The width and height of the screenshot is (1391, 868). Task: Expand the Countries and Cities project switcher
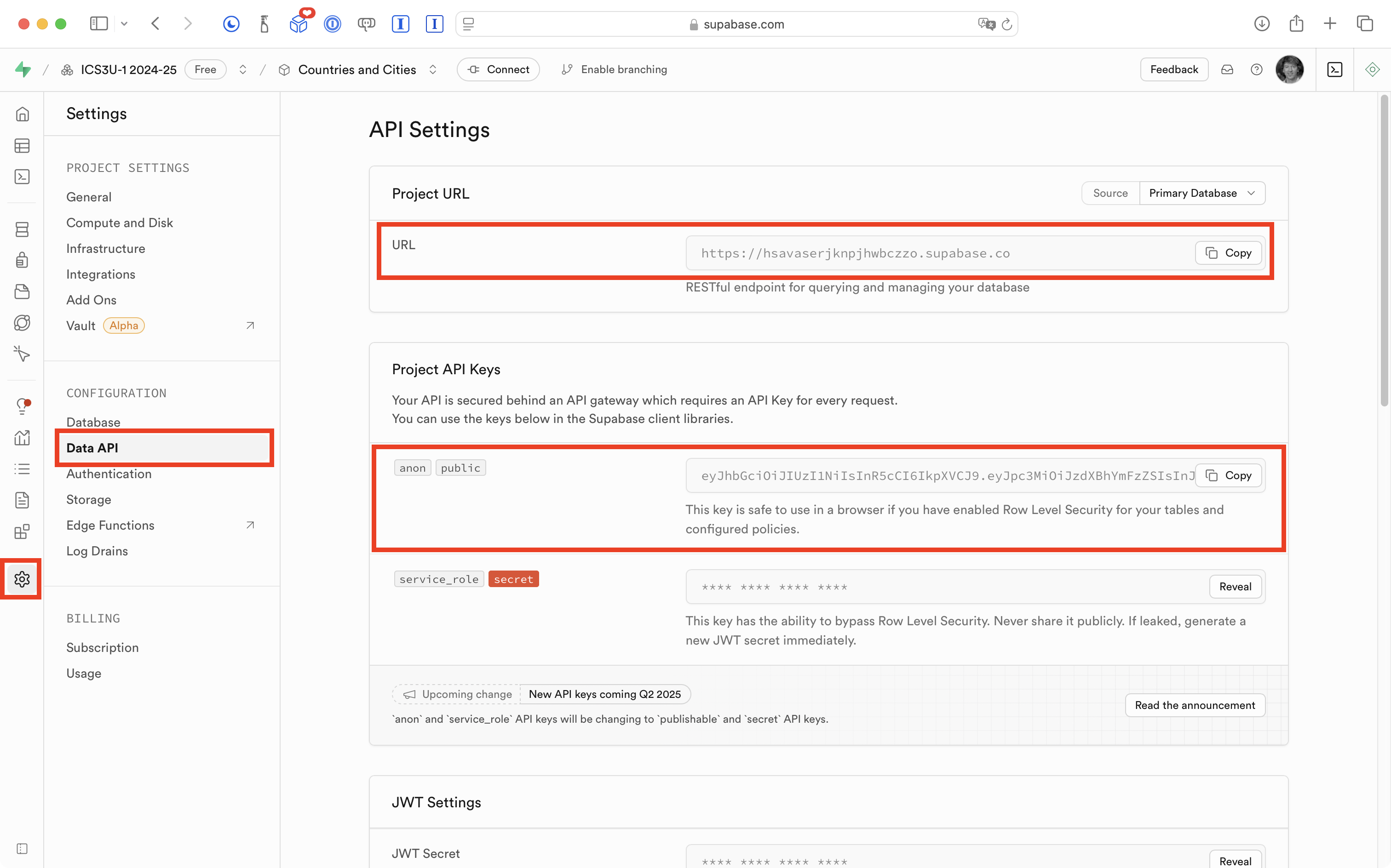point(433,69)
